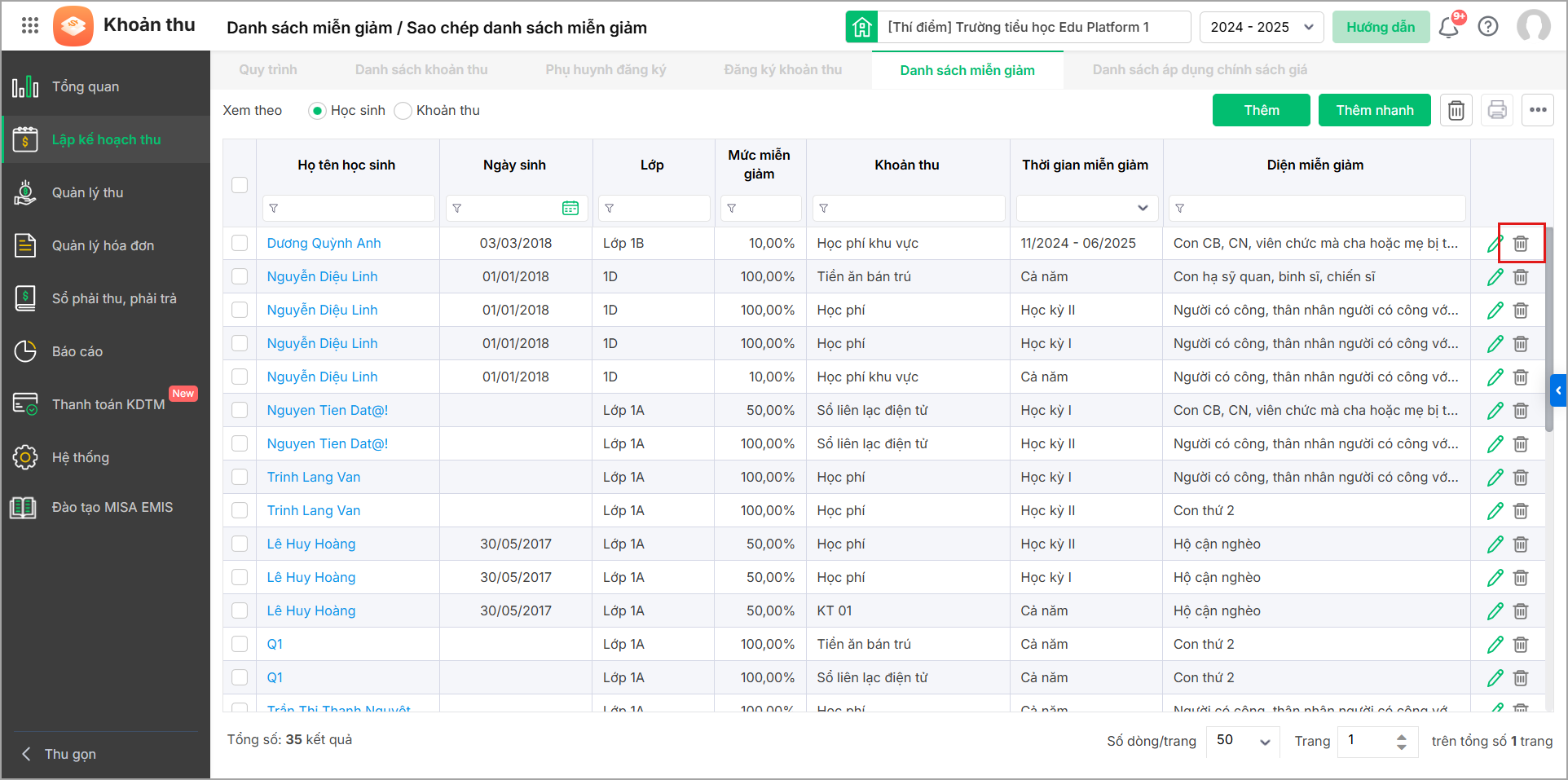The image size is (1568, 780).
Task: Click the help question mark icon
Action: 1488,27
